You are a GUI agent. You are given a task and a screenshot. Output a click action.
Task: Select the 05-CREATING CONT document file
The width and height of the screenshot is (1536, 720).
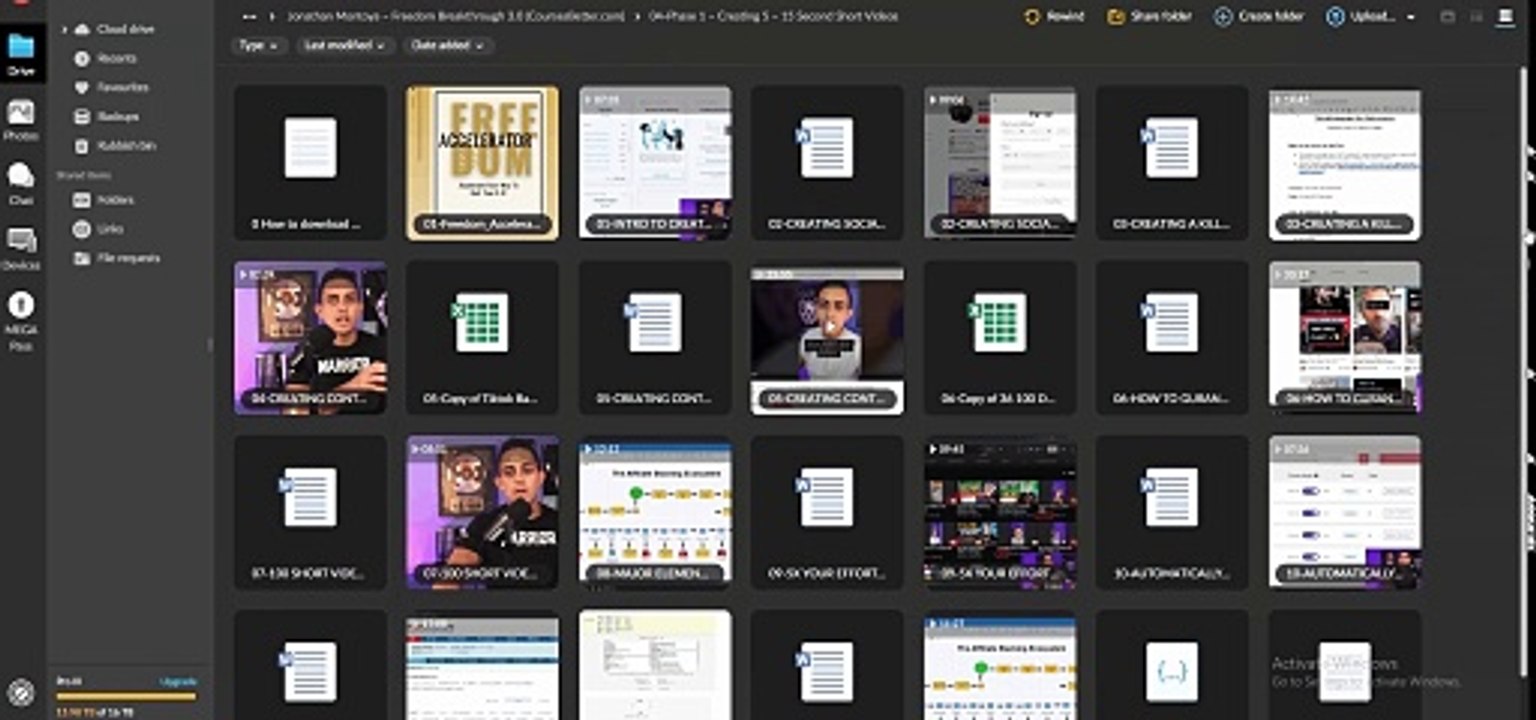point(655,337)
